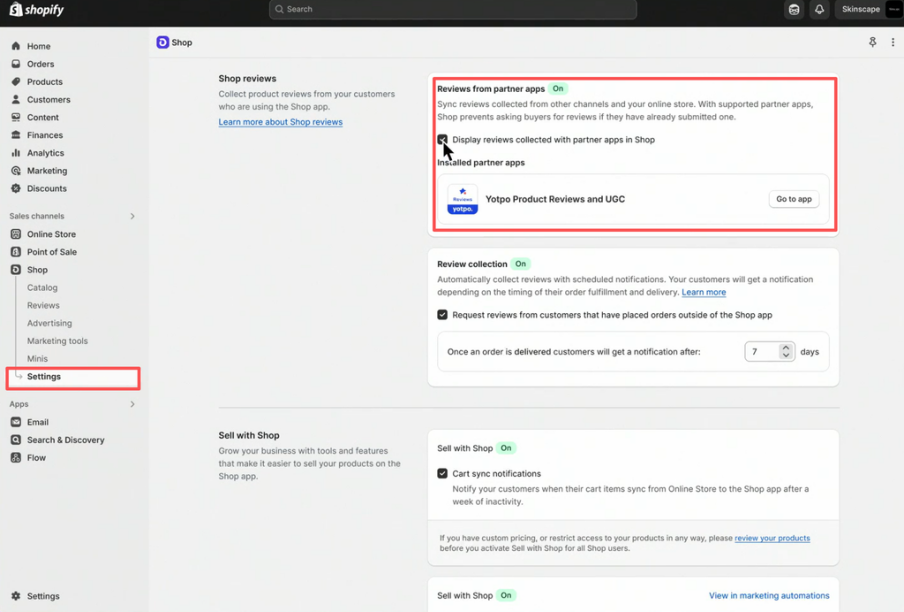The width and height of the screenshot is (904, 612).
Task: Open the Flow app icon
Action: point(16,458)
